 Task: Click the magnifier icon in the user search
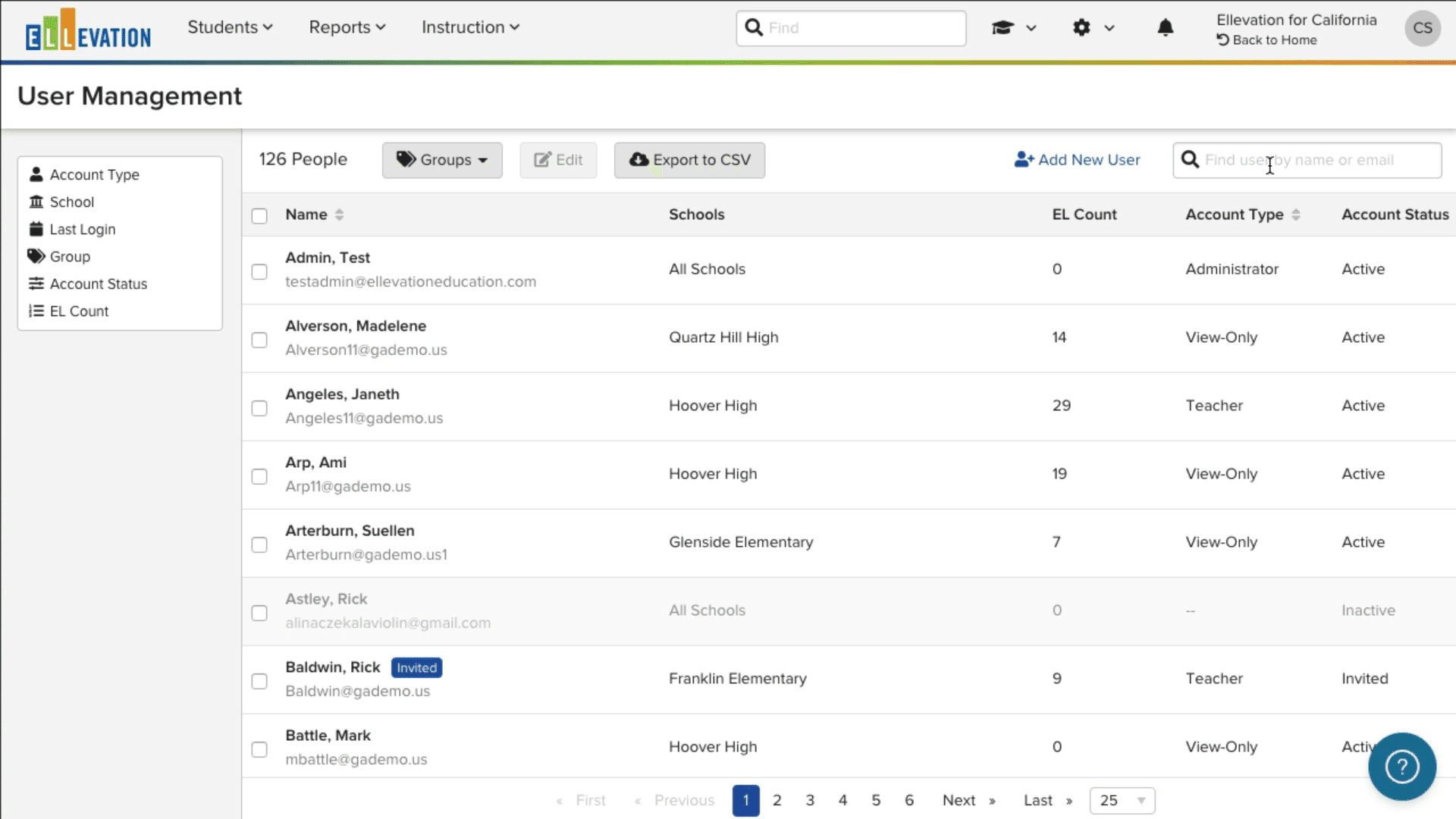[x=1191, y=160]
